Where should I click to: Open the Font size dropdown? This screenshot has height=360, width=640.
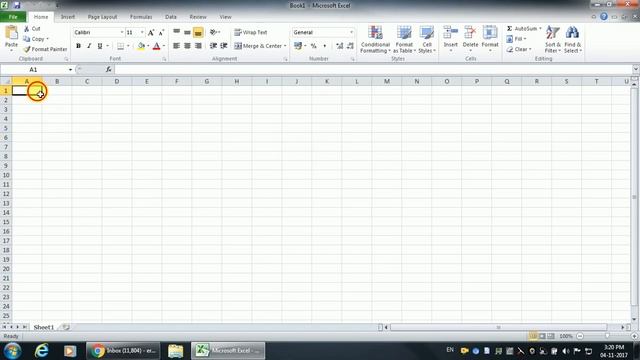pyautogui.click(x=142, y=32)
